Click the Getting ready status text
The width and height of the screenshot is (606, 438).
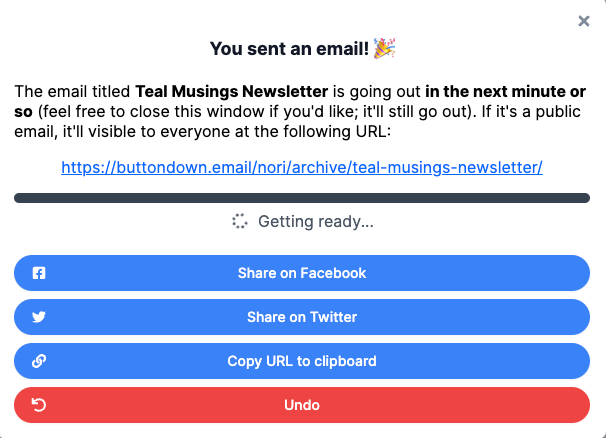(x=315, y=222)
